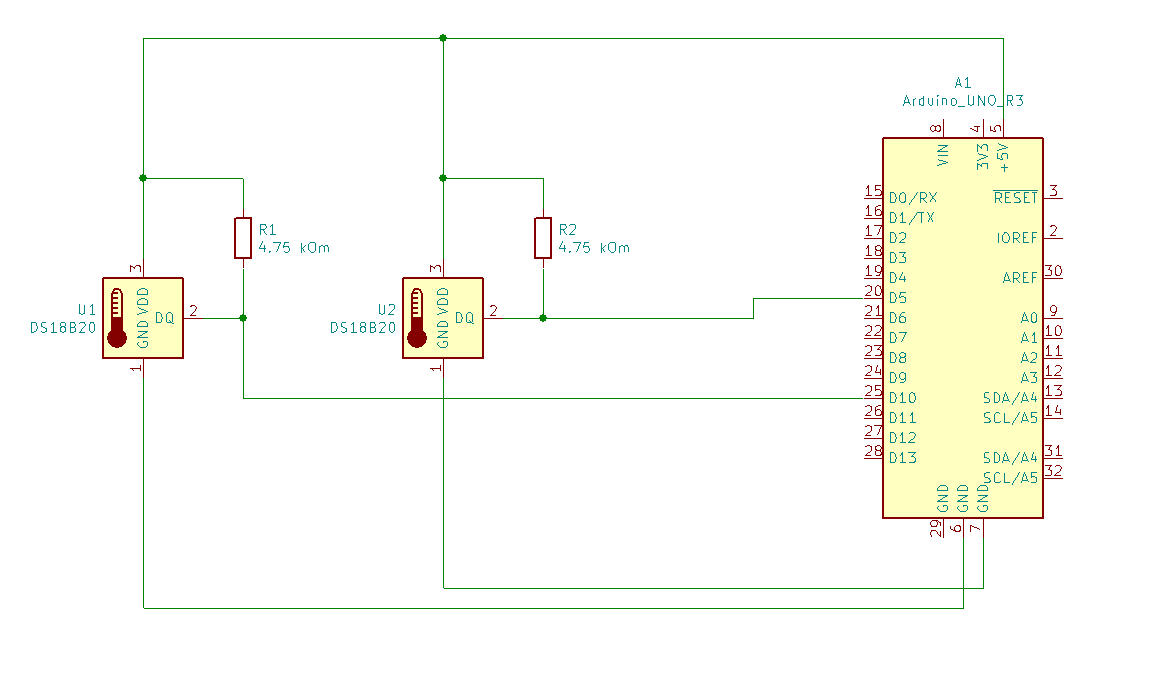Select the U2 DS18B20 thermometer symbol
This screenshot has width=1160, height=697.
(x=443, y=318)
